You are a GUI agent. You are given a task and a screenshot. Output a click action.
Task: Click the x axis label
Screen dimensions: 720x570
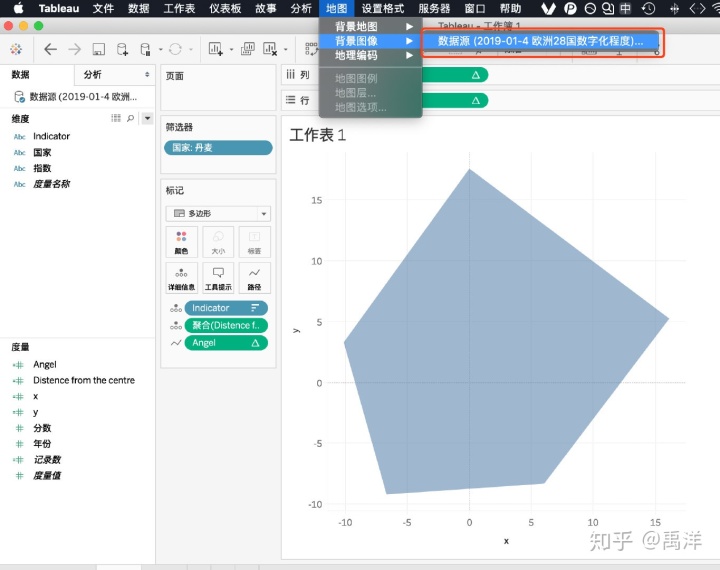(x=506, y=541)
